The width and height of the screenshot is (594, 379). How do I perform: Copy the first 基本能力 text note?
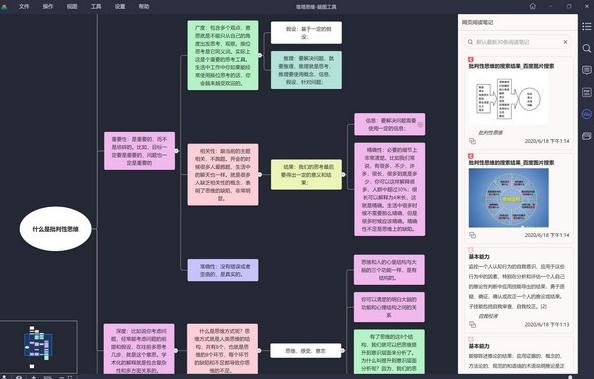pos(472,324)
